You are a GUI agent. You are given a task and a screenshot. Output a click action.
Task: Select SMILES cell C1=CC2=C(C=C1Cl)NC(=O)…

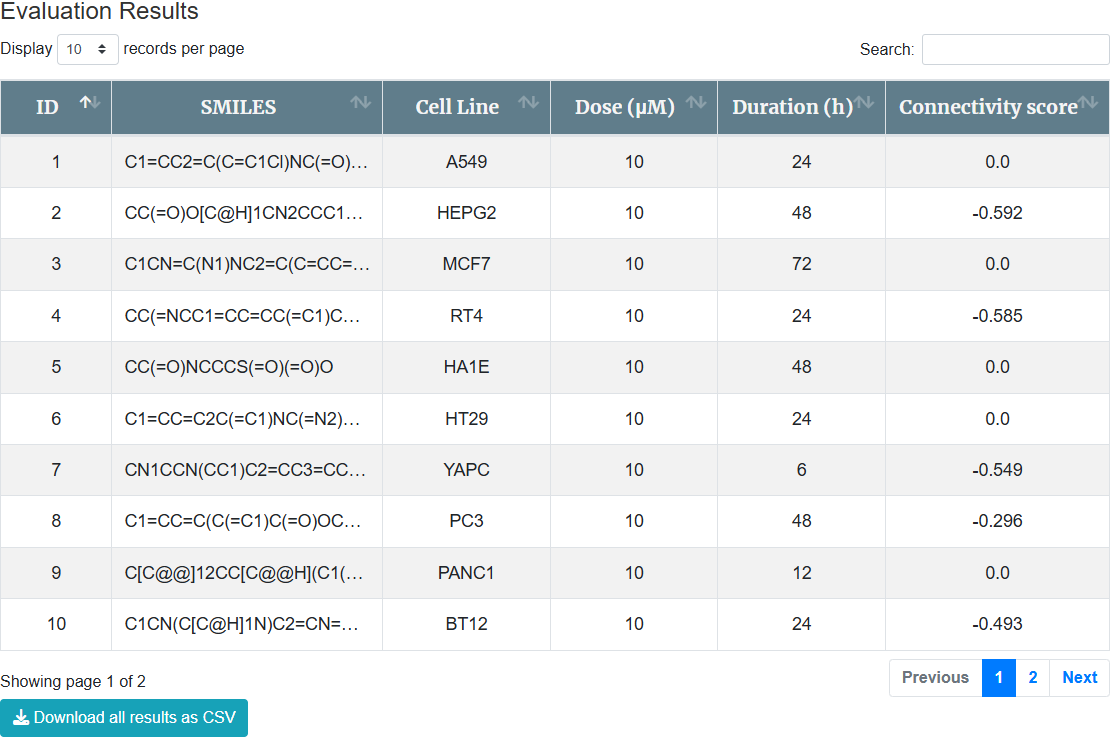tap(247, 162)
